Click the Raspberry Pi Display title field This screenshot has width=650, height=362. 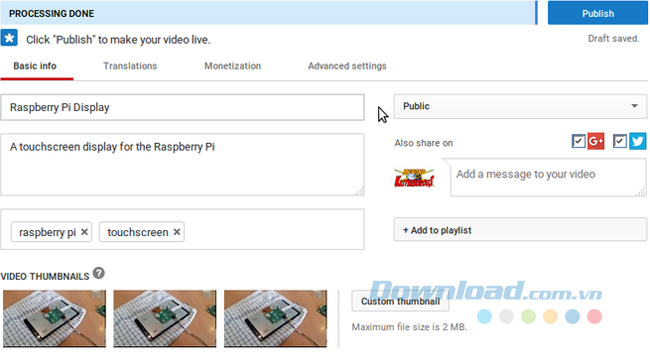pyautogui.click(x=182, y=107)
